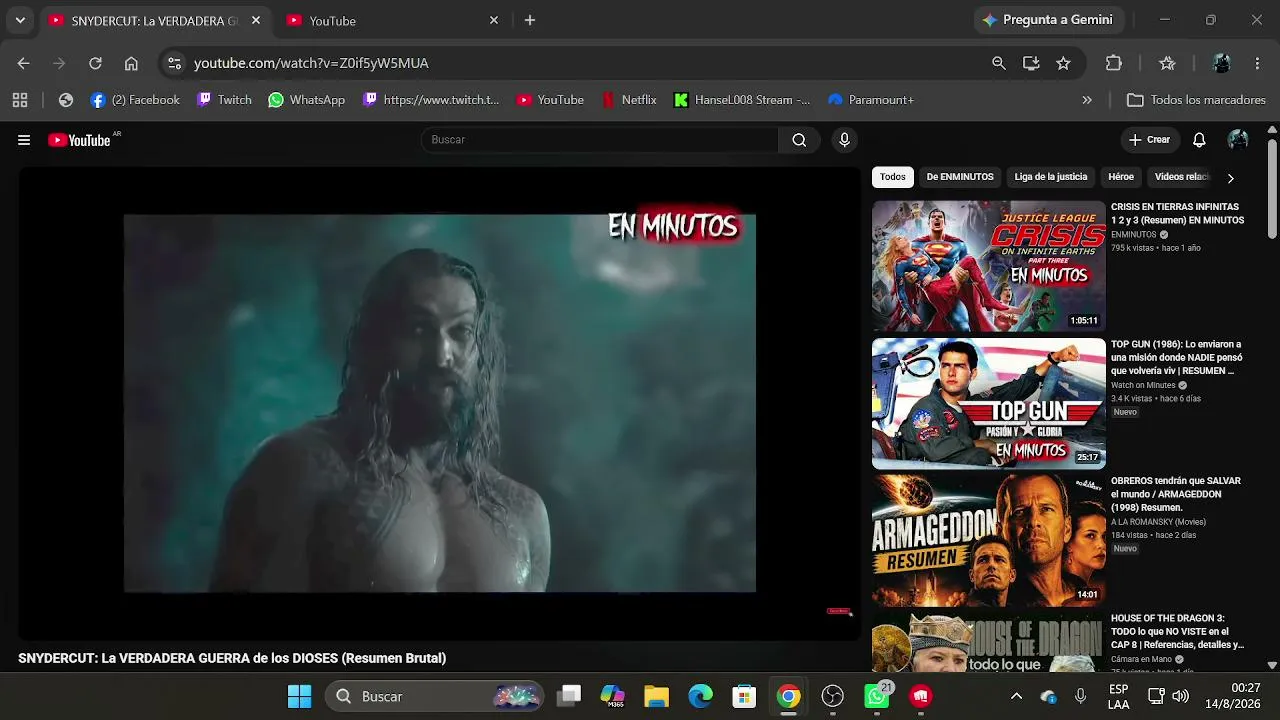1280x720 pixels.
Task: Start voice search with the microphone icon
Action: tap(845, 140)
